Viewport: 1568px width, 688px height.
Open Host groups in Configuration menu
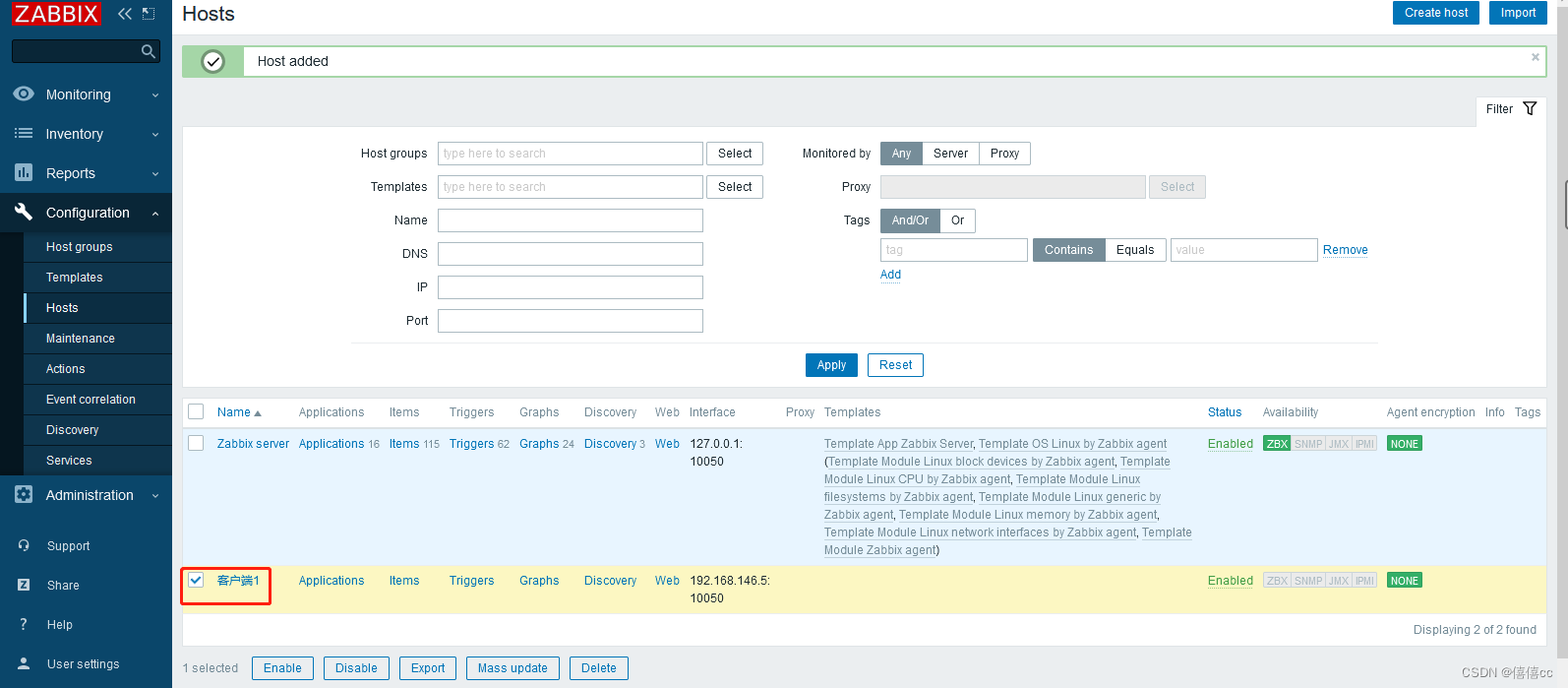(79, 247)
